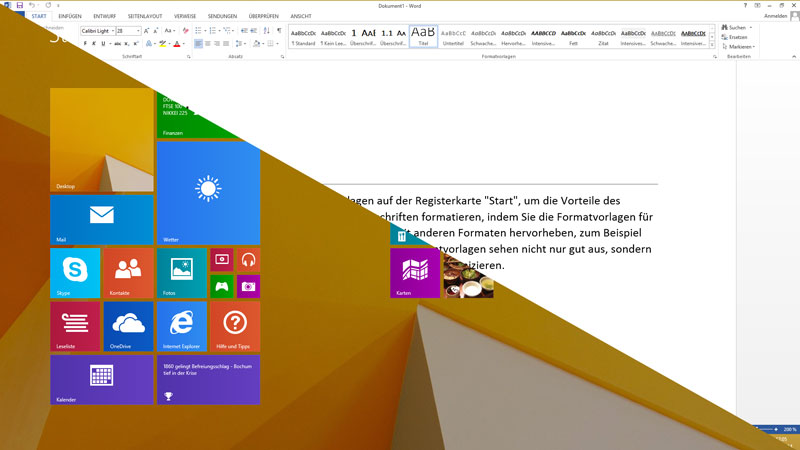Sort the selection with the A-Z sort icon
This screenshot has width=800, height=450.
[x=266, y=31]
